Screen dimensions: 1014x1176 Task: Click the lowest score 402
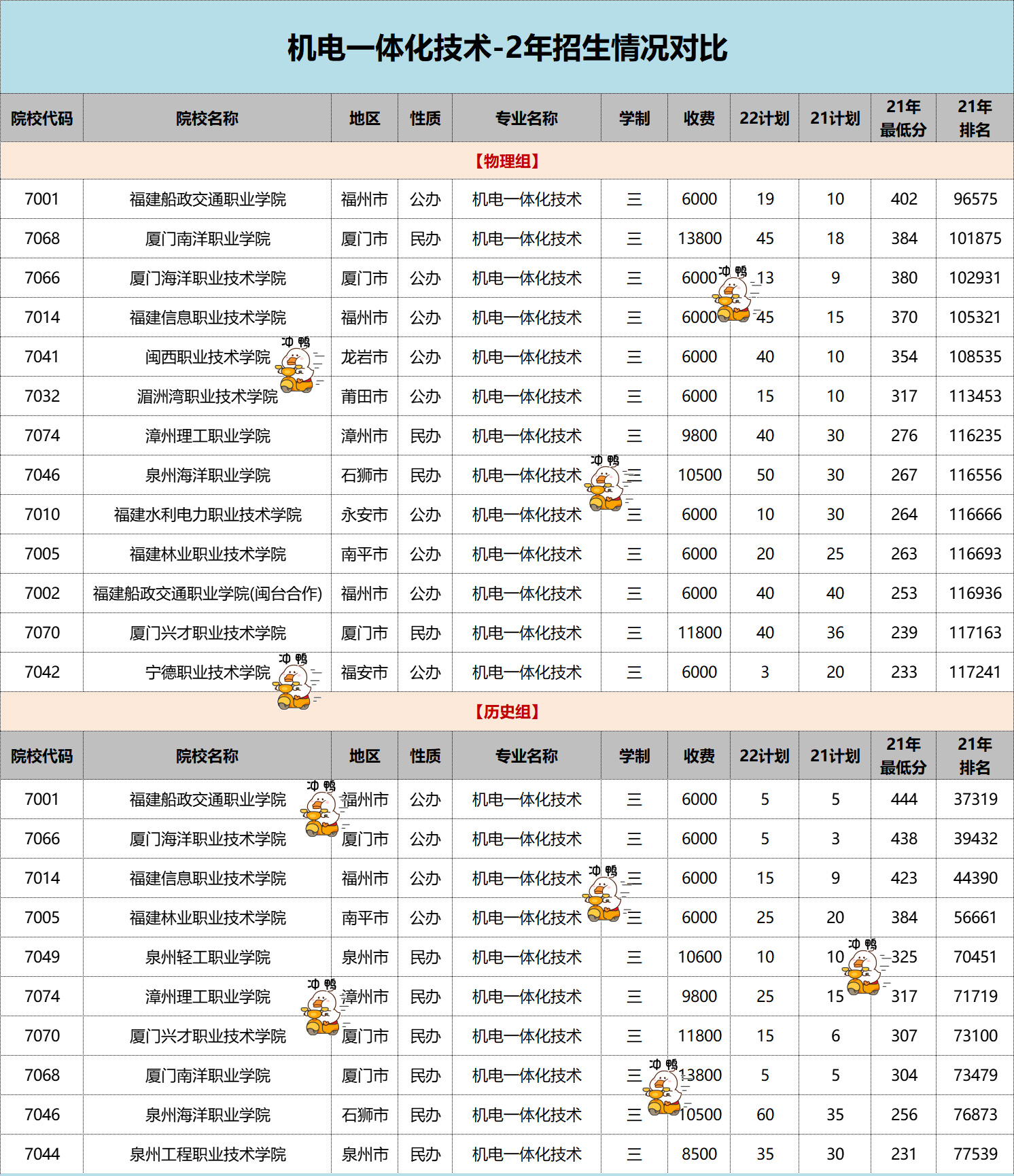[904, 199]
